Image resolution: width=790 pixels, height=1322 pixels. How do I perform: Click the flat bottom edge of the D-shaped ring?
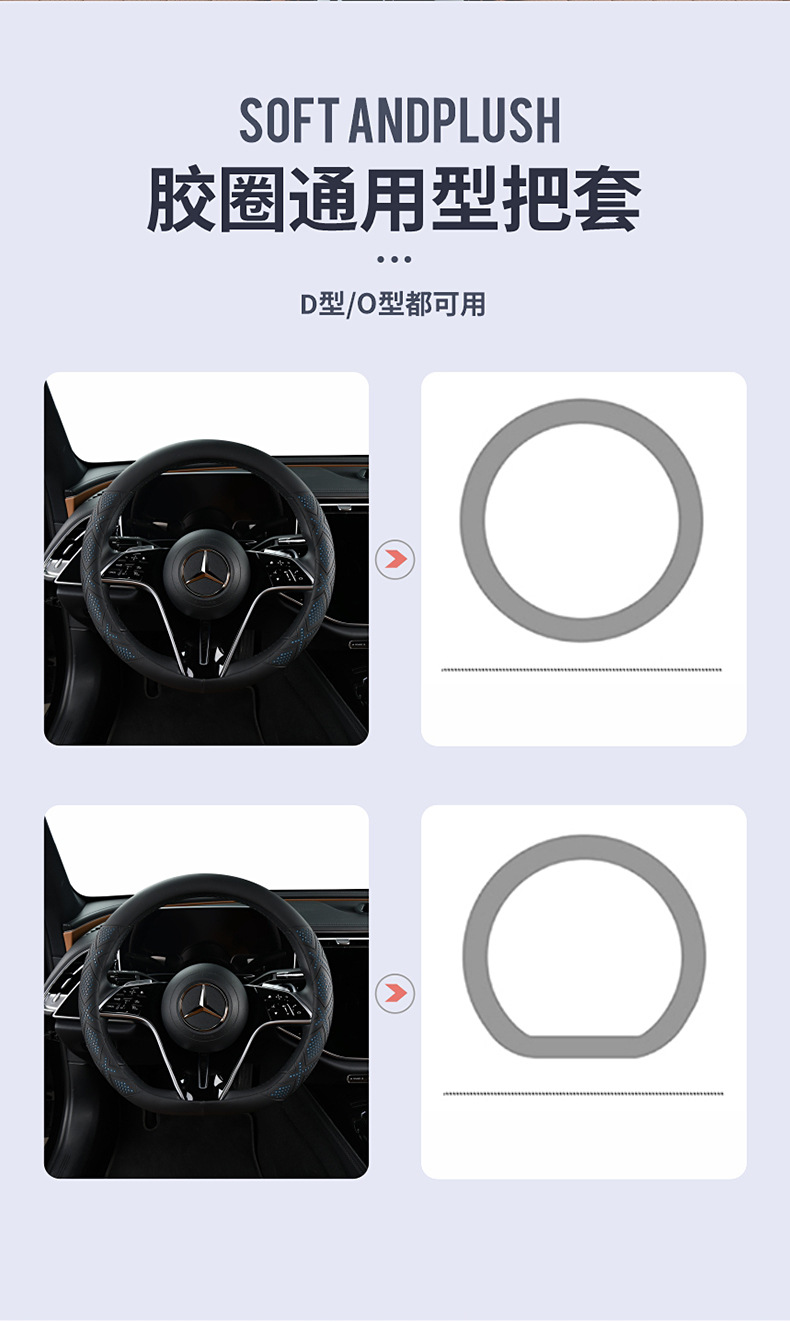(x=584, y=1047)
